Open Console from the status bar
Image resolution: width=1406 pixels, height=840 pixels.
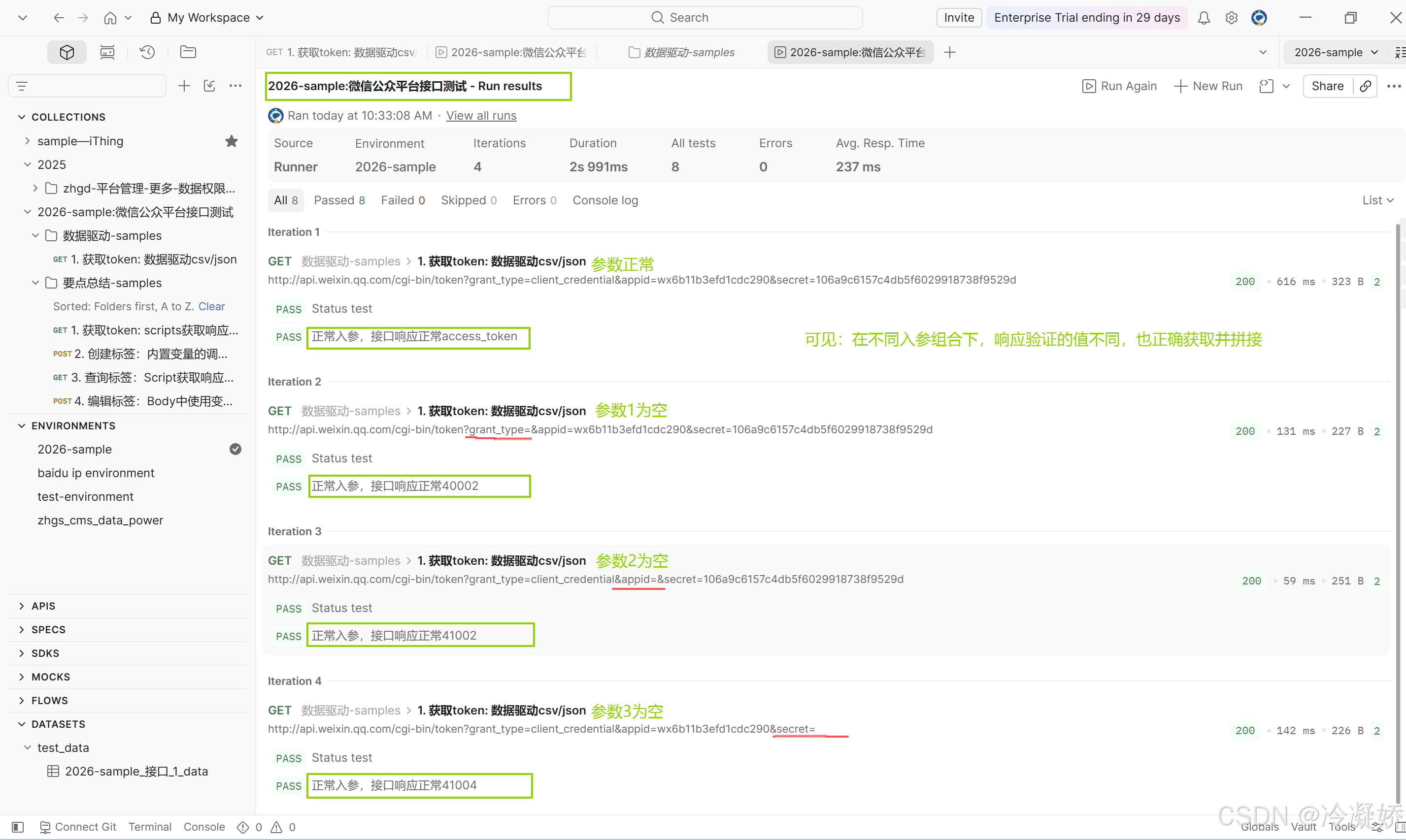point(204,827)
